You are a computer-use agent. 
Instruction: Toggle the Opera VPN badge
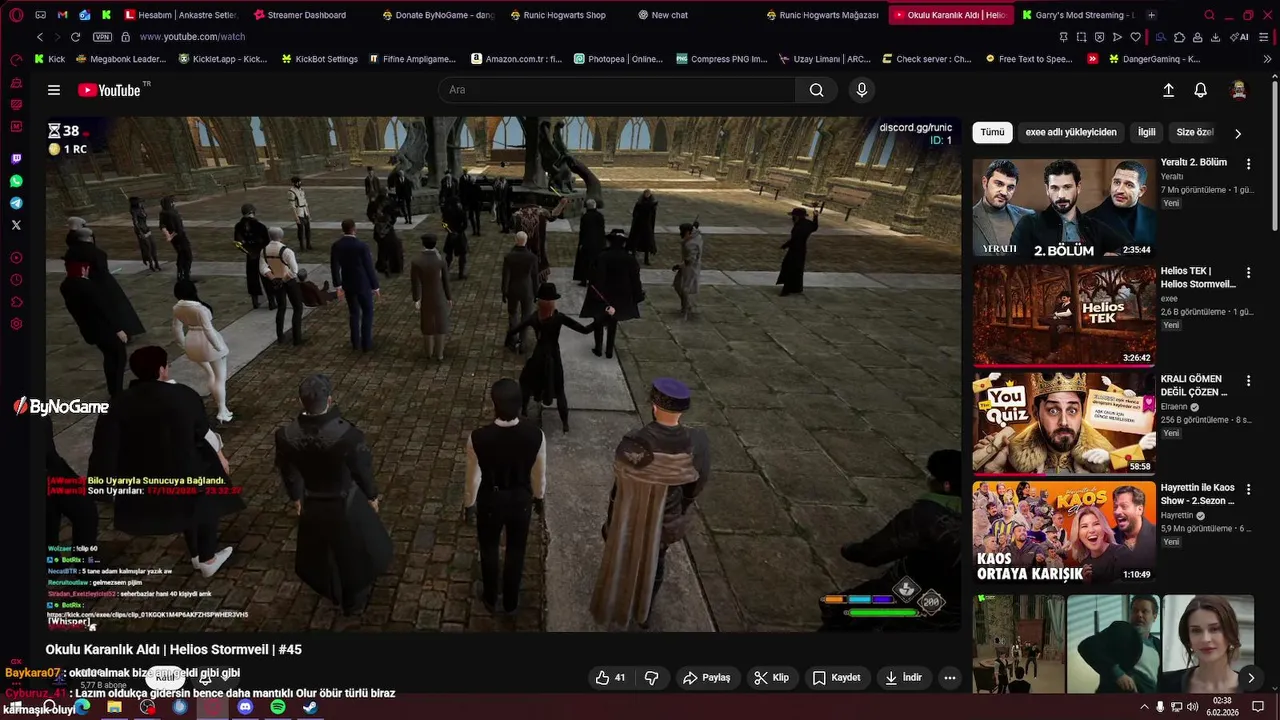click(x=102, y=37)
